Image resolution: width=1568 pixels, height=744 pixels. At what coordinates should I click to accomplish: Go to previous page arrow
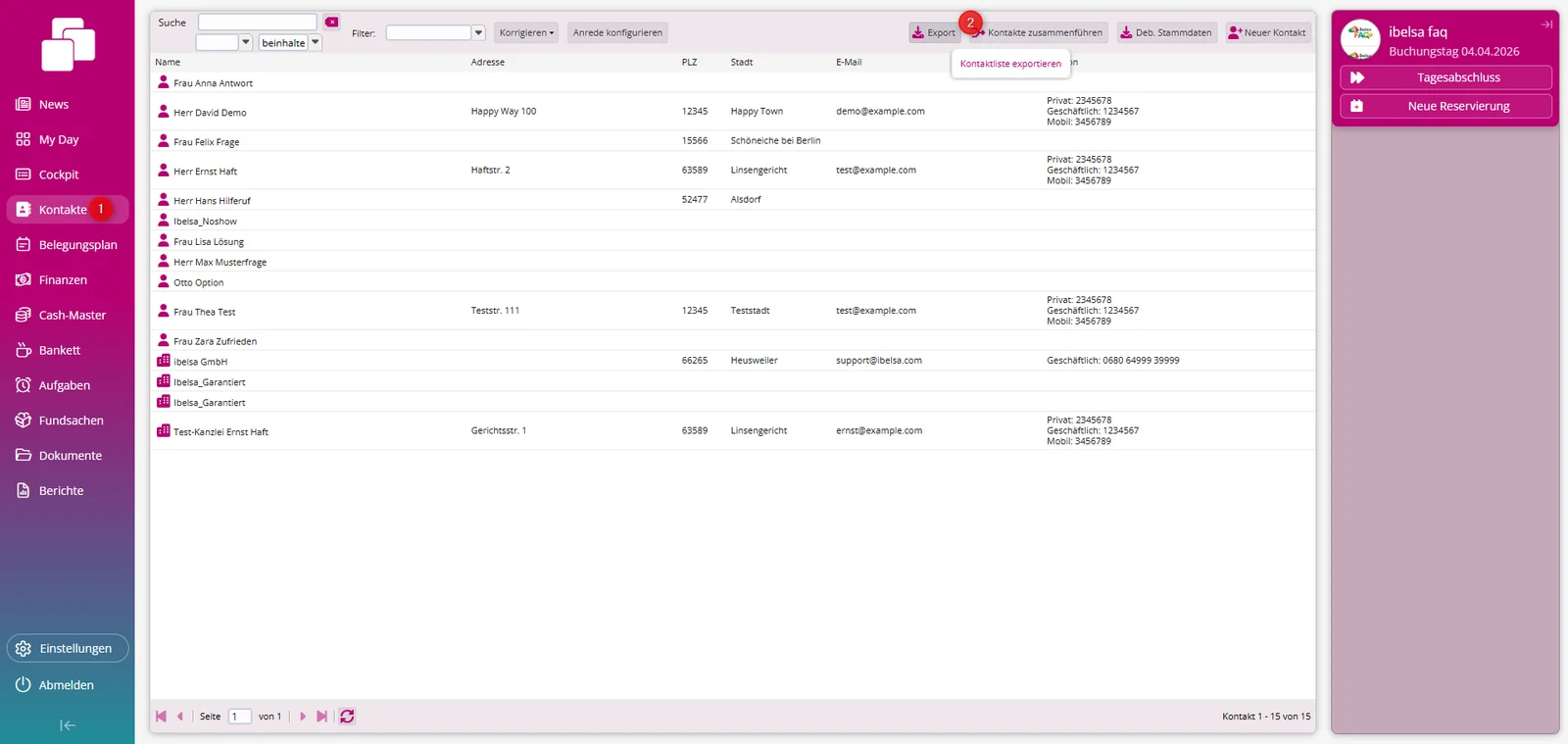click(180, 717)
